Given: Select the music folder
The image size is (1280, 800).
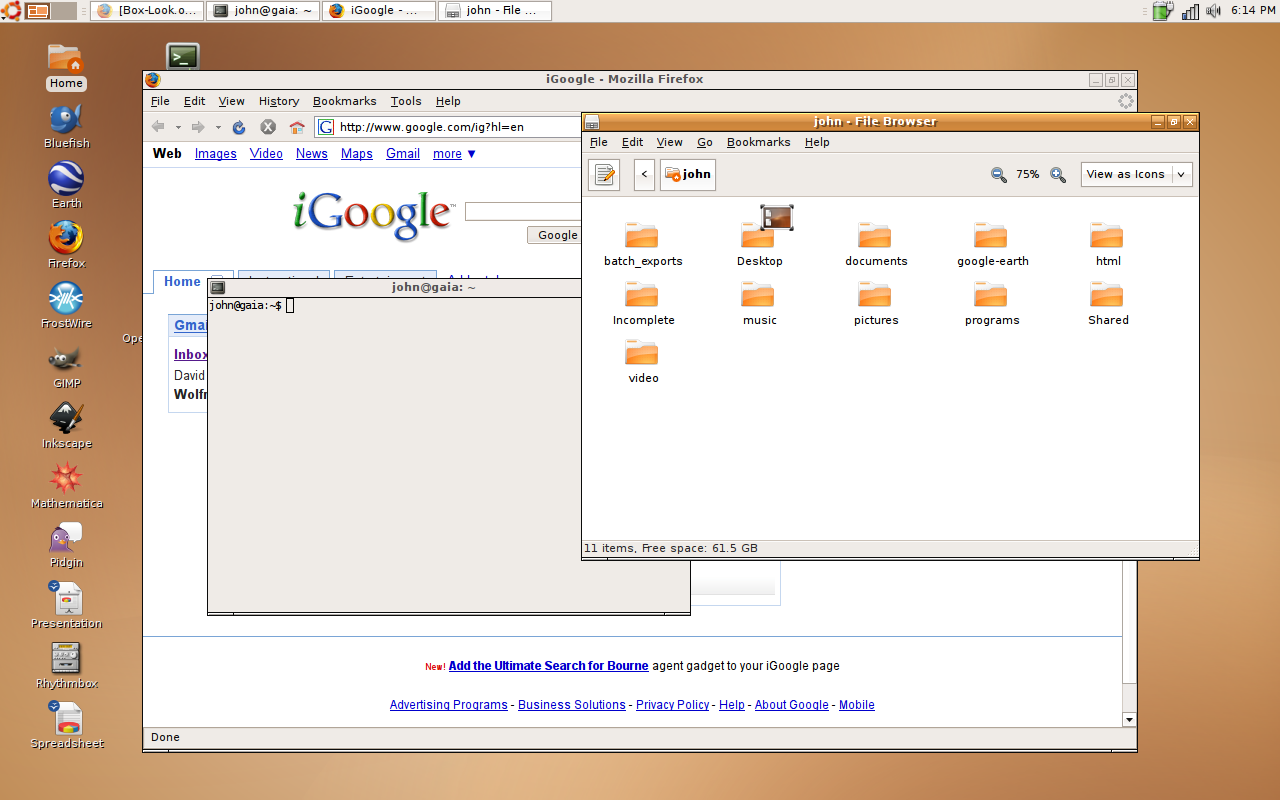Looking at the screenshot, I should [760, 304].
